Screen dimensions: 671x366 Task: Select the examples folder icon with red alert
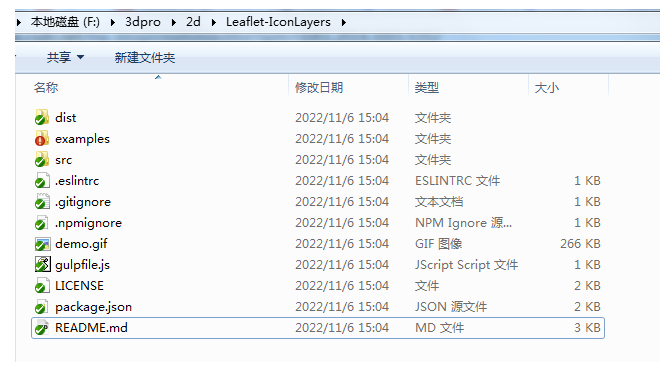coord(42,138)
